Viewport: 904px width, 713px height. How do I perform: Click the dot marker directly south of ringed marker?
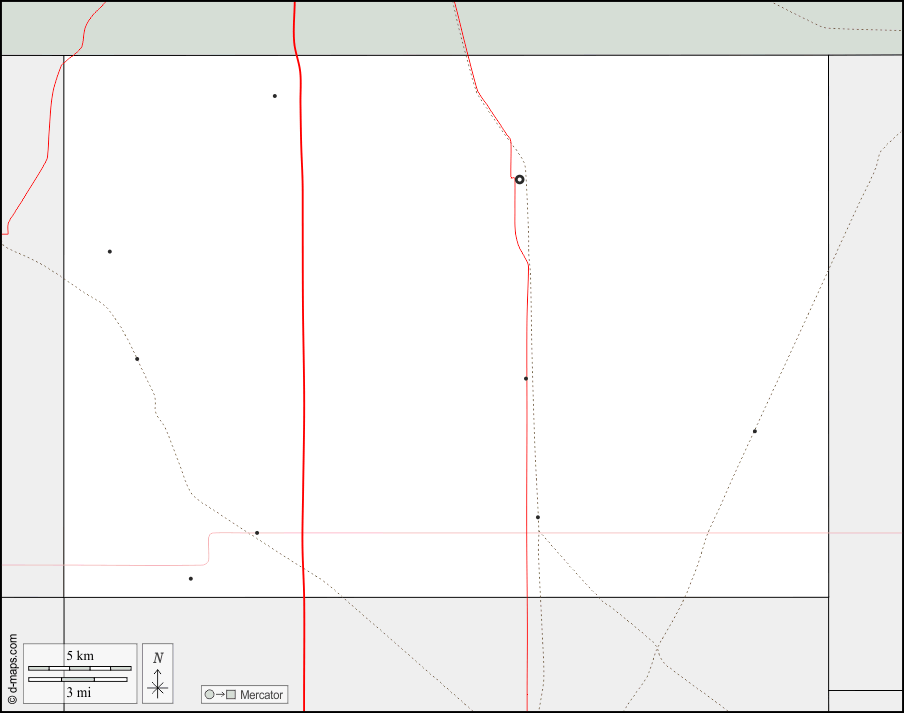pos(526,378)
